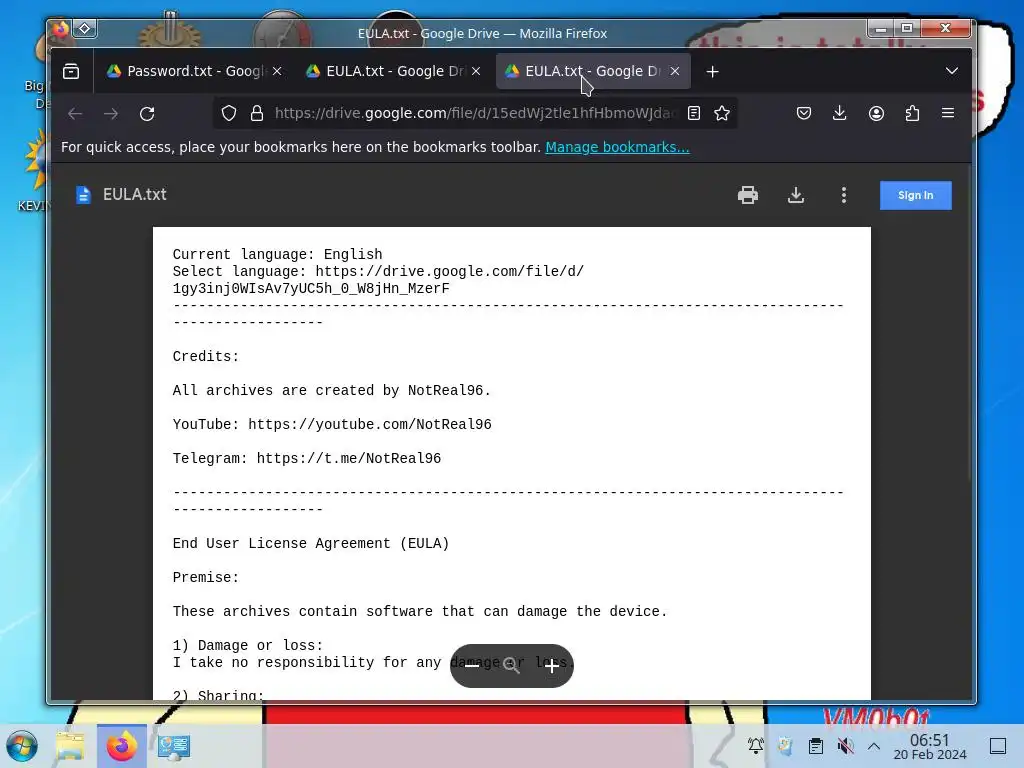
Task: Close the middle EULA.txt tab
Action: (476, 71)
